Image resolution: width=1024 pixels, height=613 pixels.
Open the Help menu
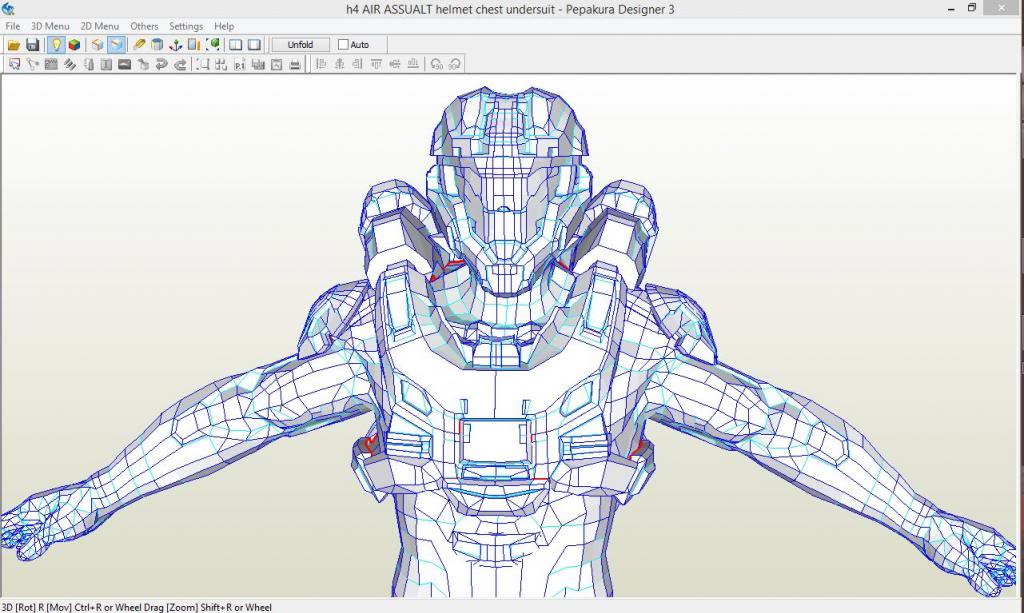224,26
